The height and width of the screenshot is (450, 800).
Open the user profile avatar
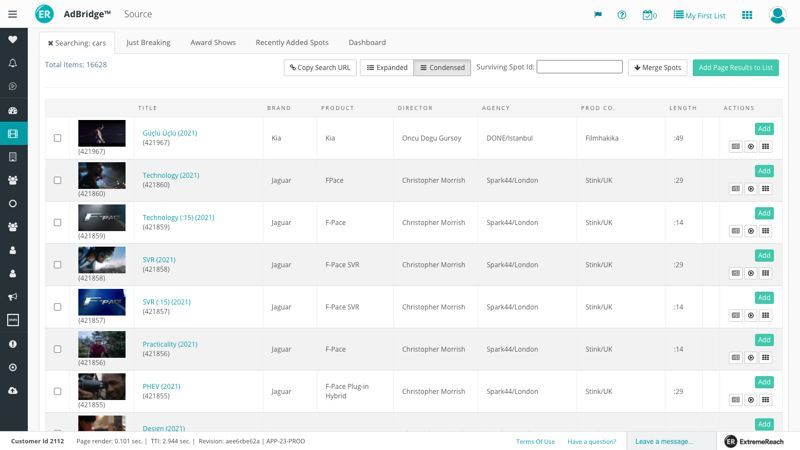coord(777,15)
